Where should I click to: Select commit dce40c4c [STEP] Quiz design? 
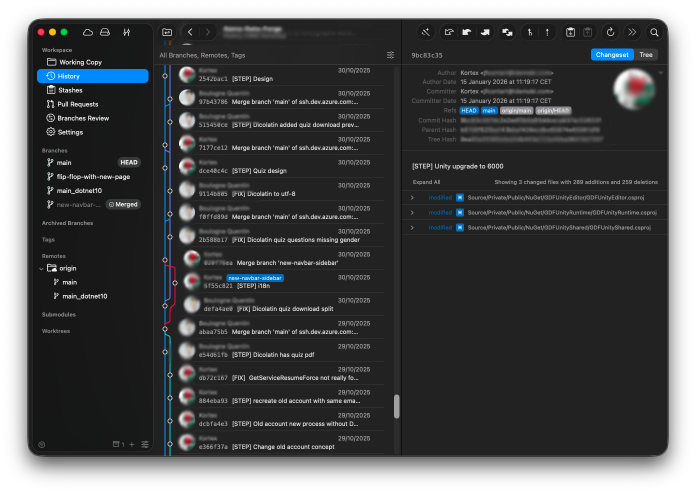click(281, 166)
